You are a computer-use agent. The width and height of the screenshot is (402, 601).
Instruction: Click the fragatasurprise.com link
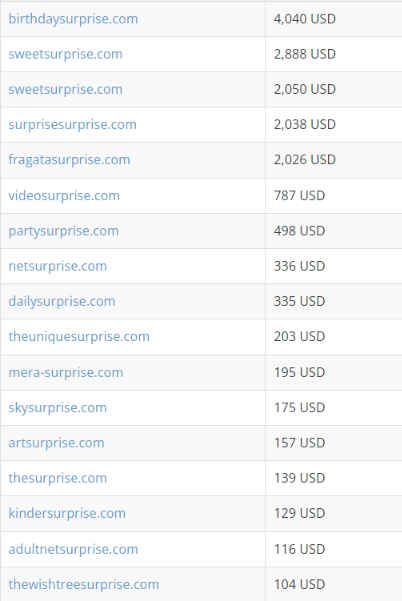(x=69, y=160)
